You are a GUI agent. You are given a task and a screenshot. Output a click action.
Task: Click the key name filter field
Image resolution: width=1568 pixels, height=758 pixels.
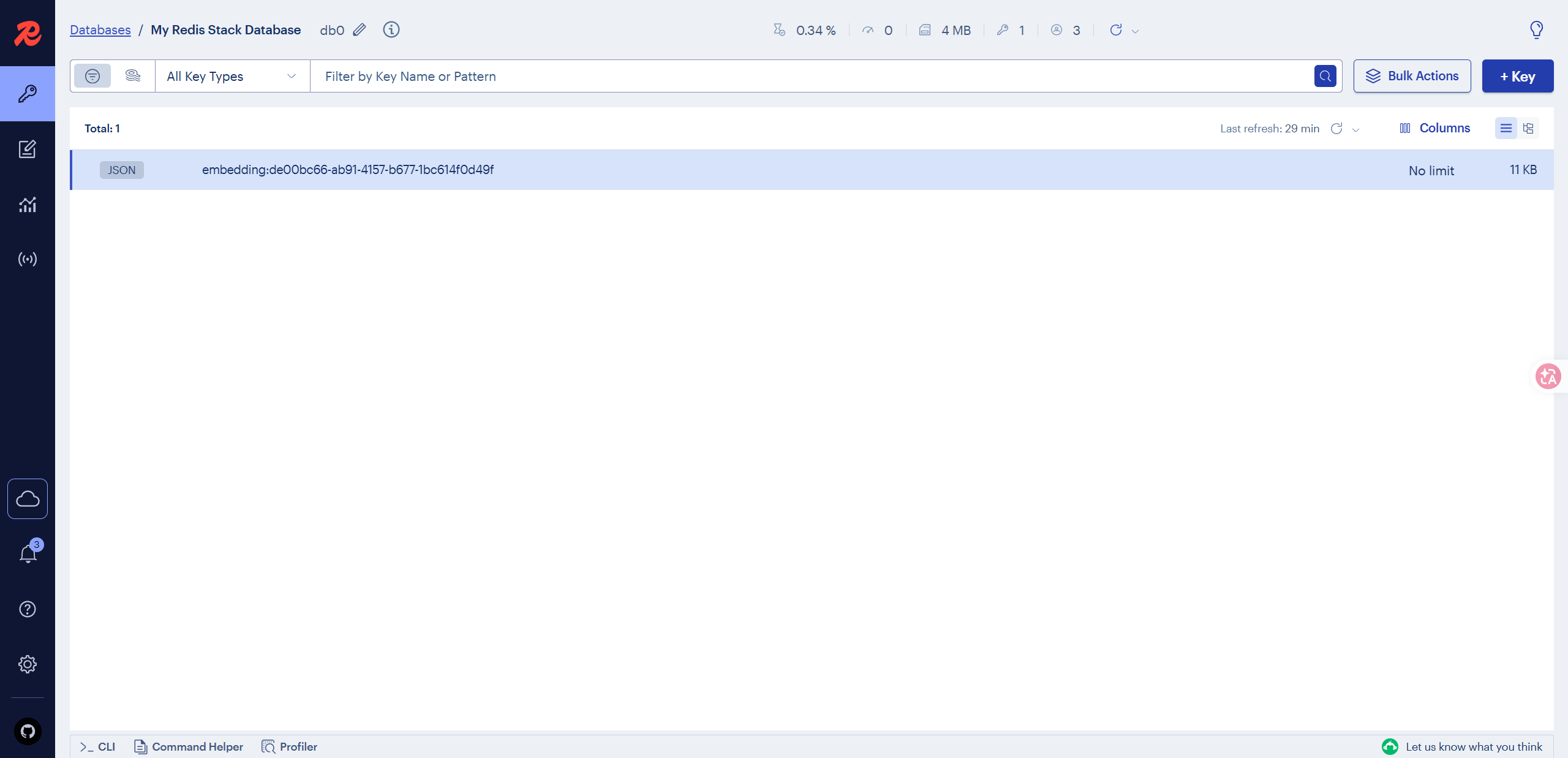click(809, 76)
